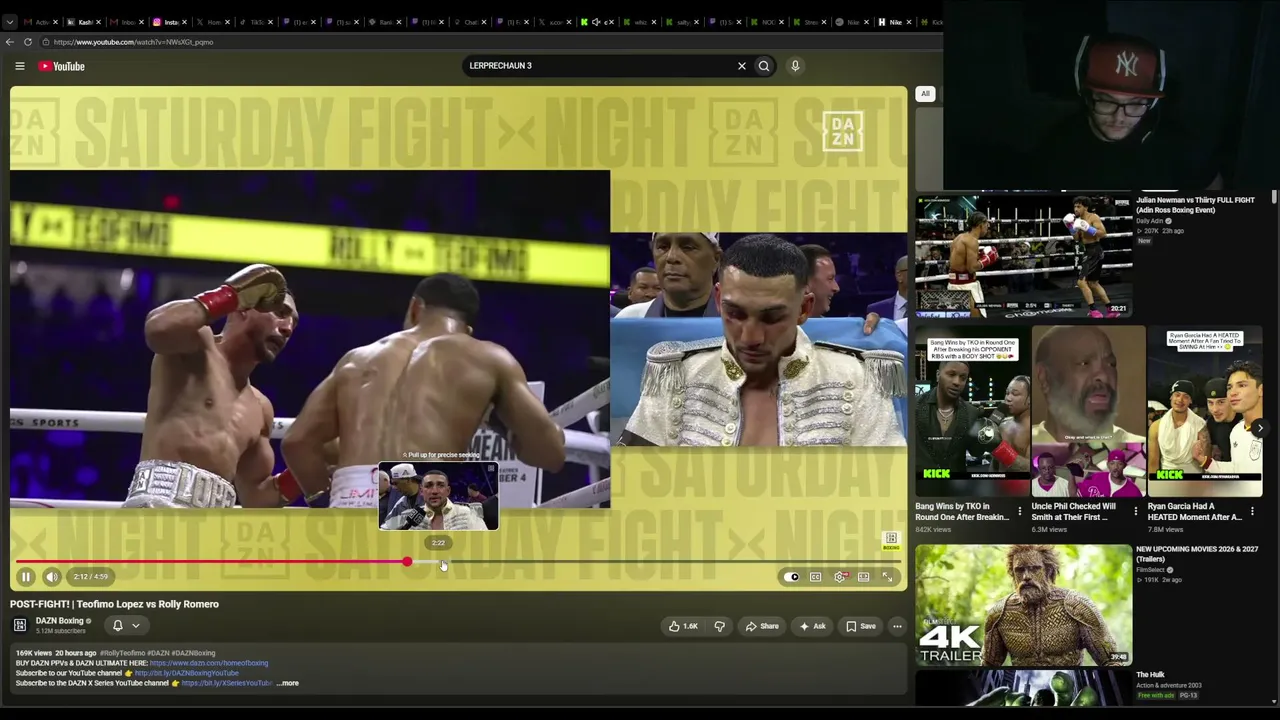Select the All filter chip
The image size is (1280, 720).
(925, 94)
